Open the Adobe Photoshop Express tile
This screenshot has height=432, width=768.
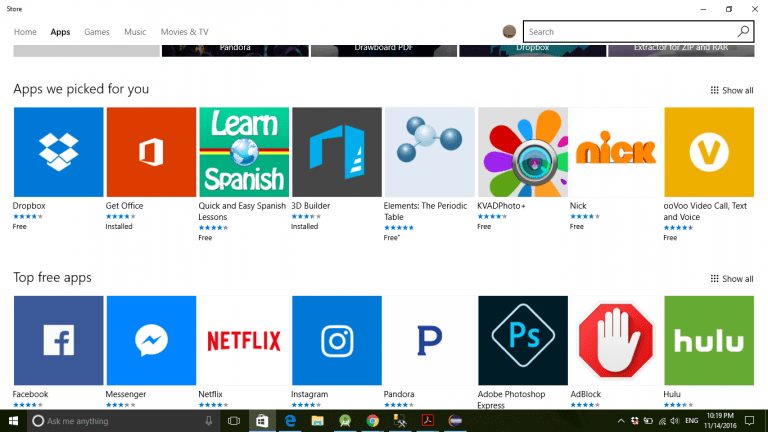523,340
